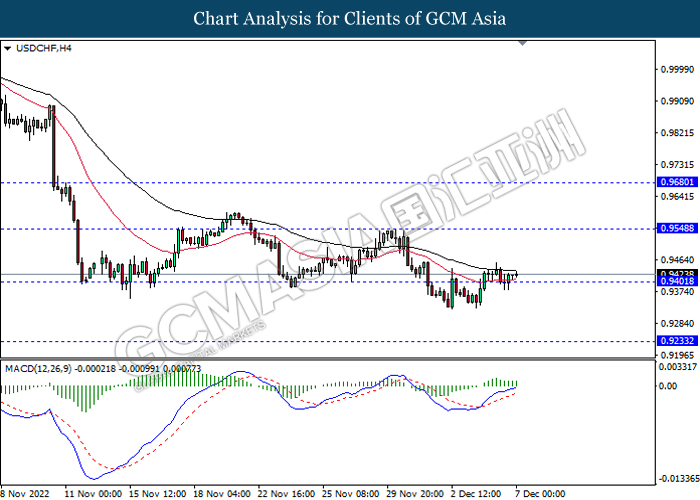Click the chart shift triangle marker at top
Viewport: 700px width, 500px height.
coord(522,43)
